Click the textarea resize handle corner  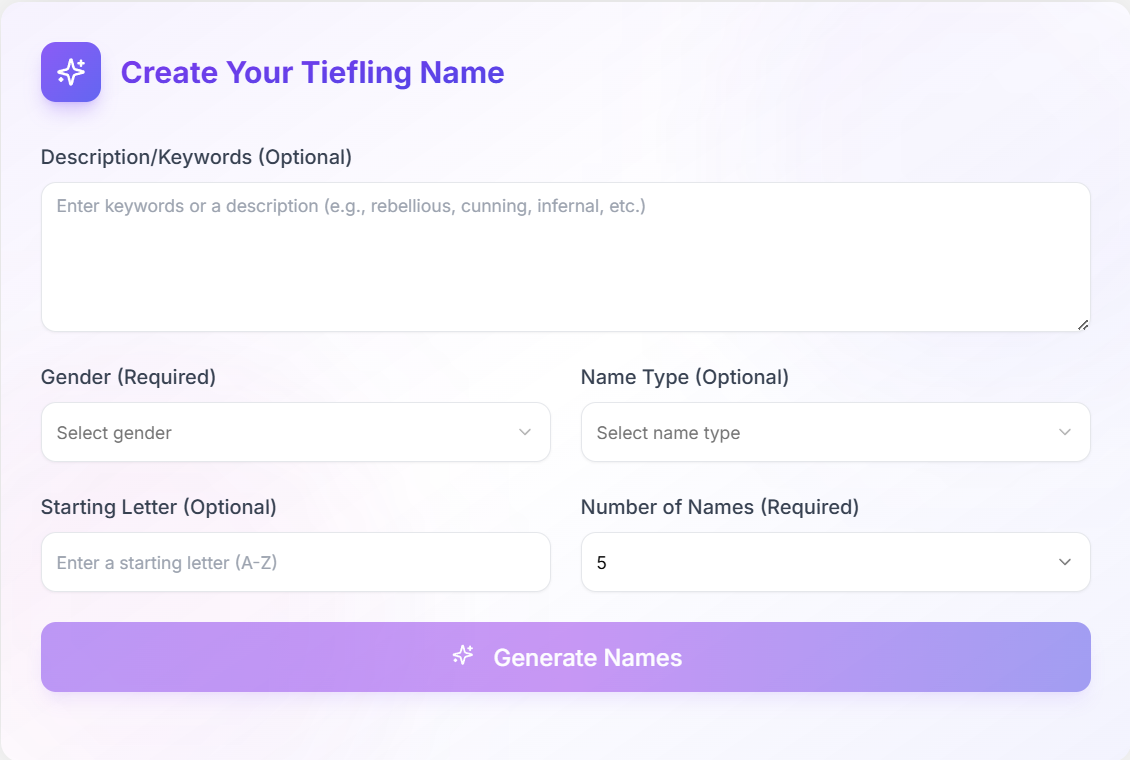click(x=1082, y=325)
